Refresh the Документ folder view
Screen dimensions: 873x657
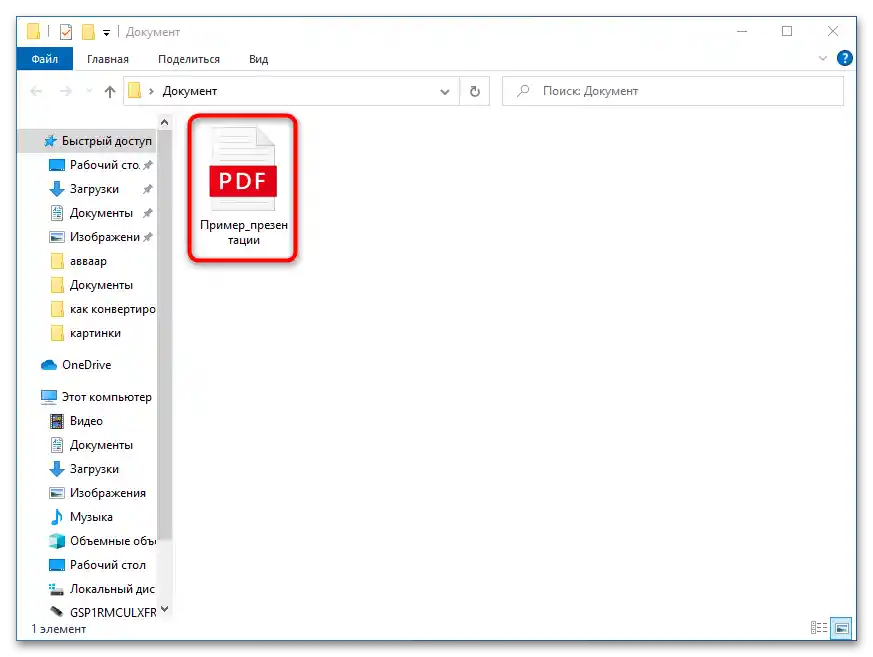pos(475,91)
